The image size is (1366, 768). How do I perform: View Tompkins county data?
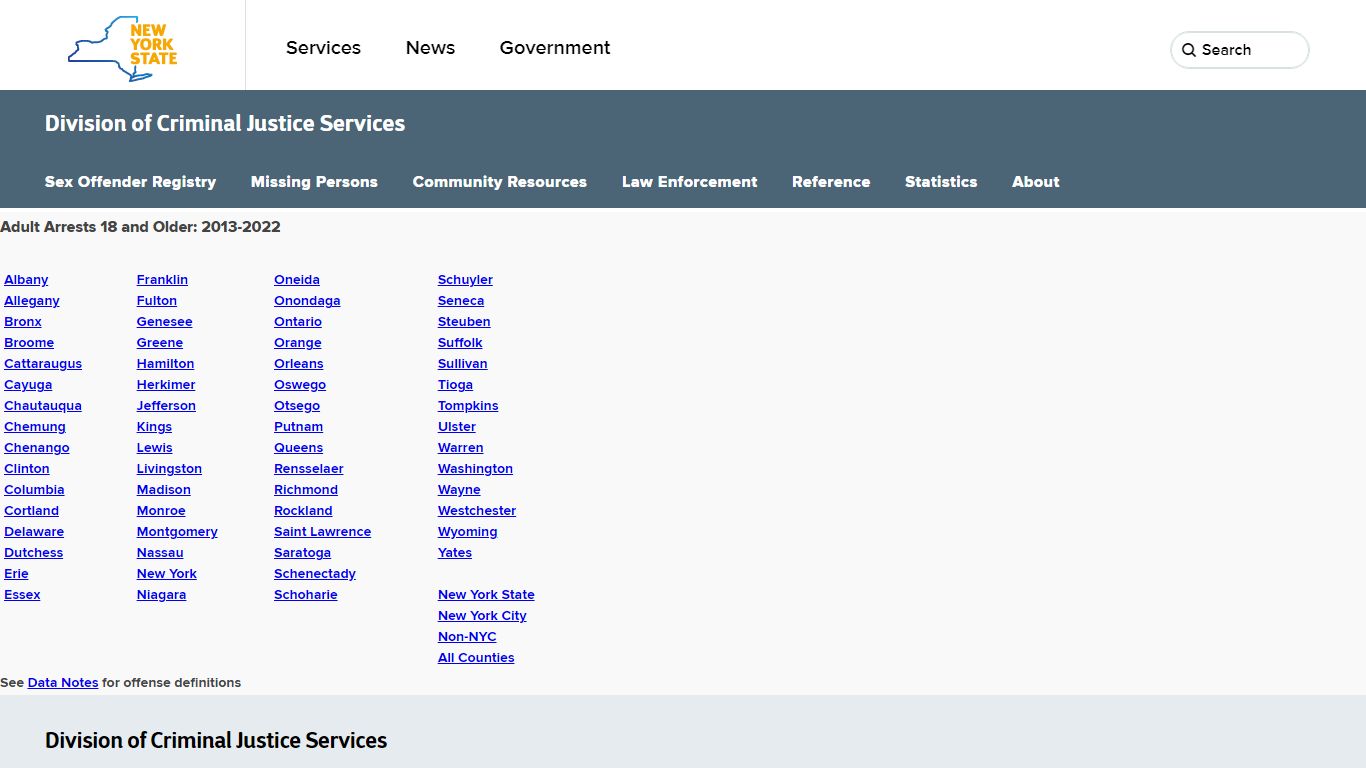coord(468,406)
